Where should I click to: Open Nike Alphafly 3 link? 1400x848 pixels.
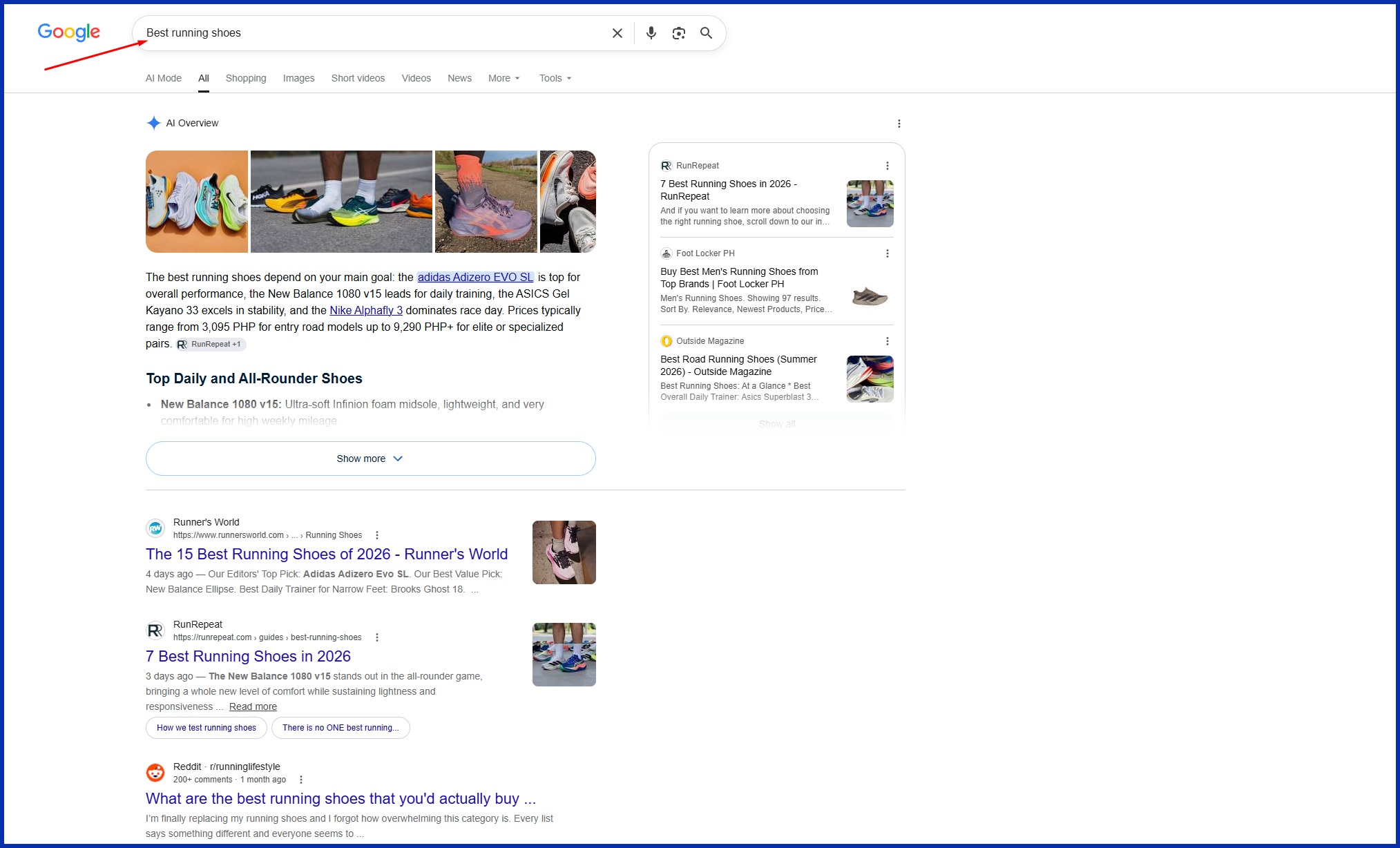click(x=366, y=310)
